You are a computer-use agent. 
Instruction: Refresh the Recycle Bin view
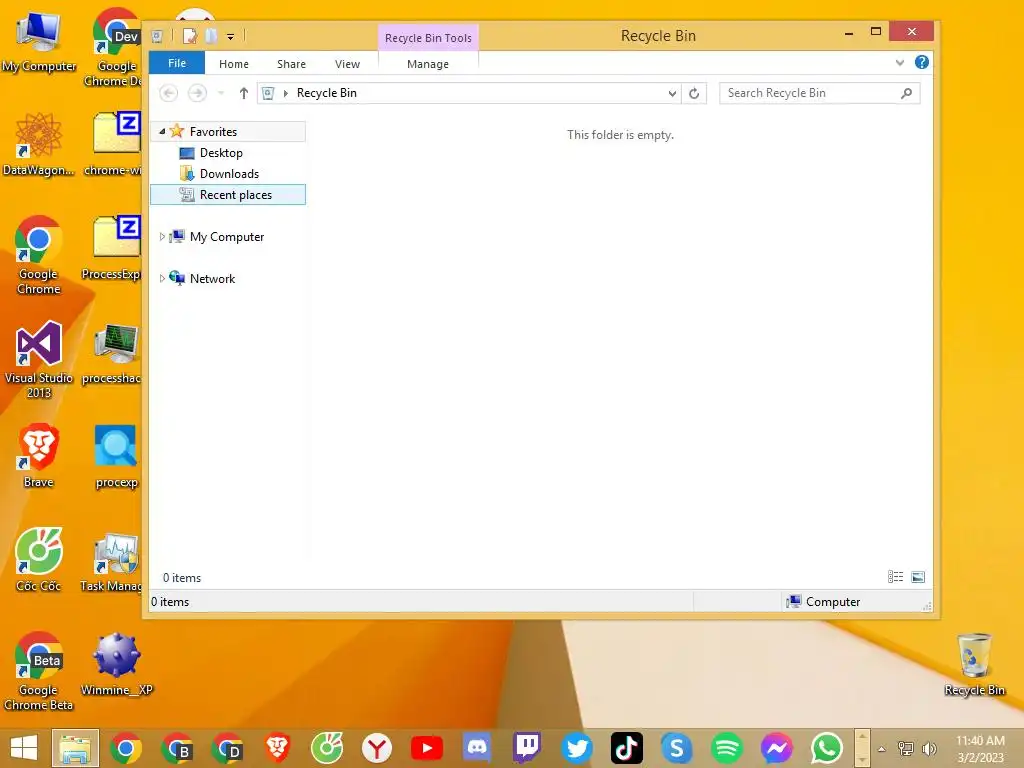click(x=694, y=93)
